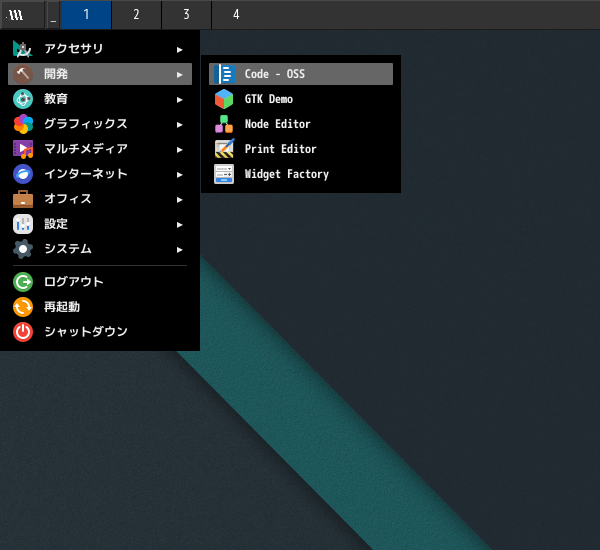Open GTK Demo application icon
This screenshot has width=600, height=550.
[224, 99]
